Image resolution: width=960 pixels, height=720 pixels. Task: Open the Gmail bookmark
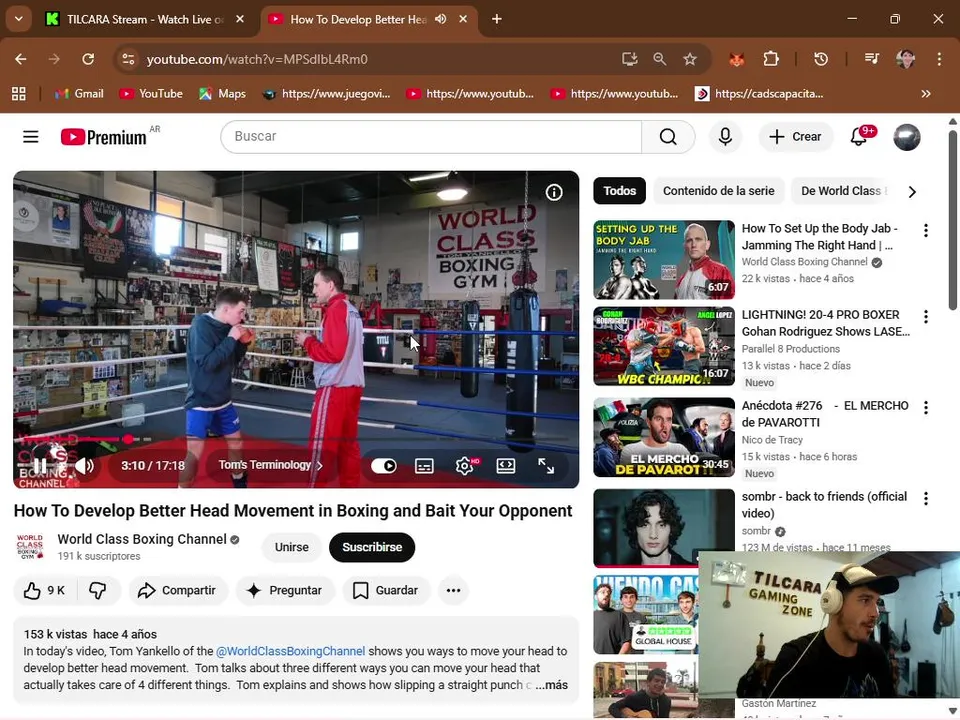click(x=80, y=94)
